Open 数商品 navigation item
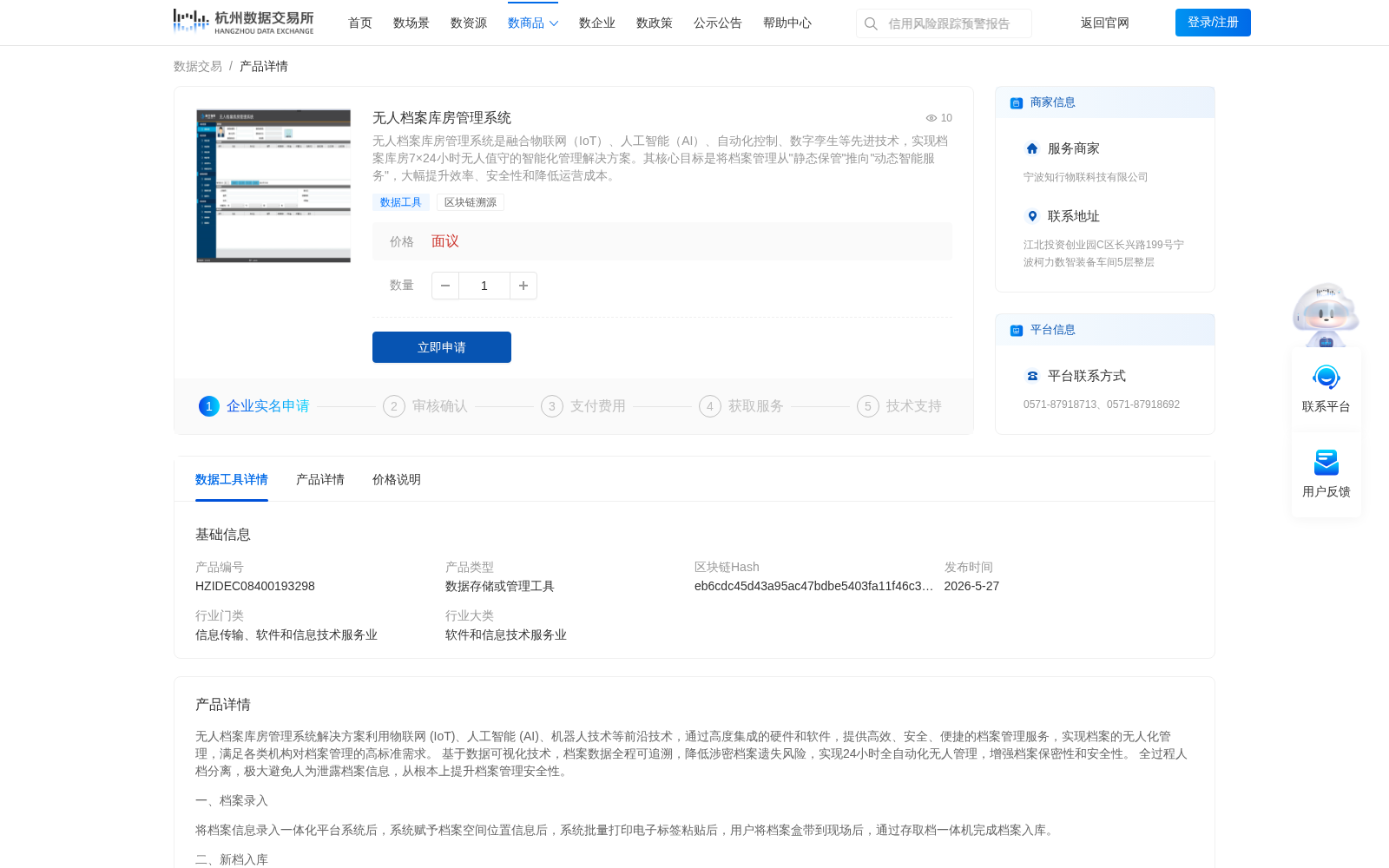The height and width of the screenshot is (868, 1389). 526,23
